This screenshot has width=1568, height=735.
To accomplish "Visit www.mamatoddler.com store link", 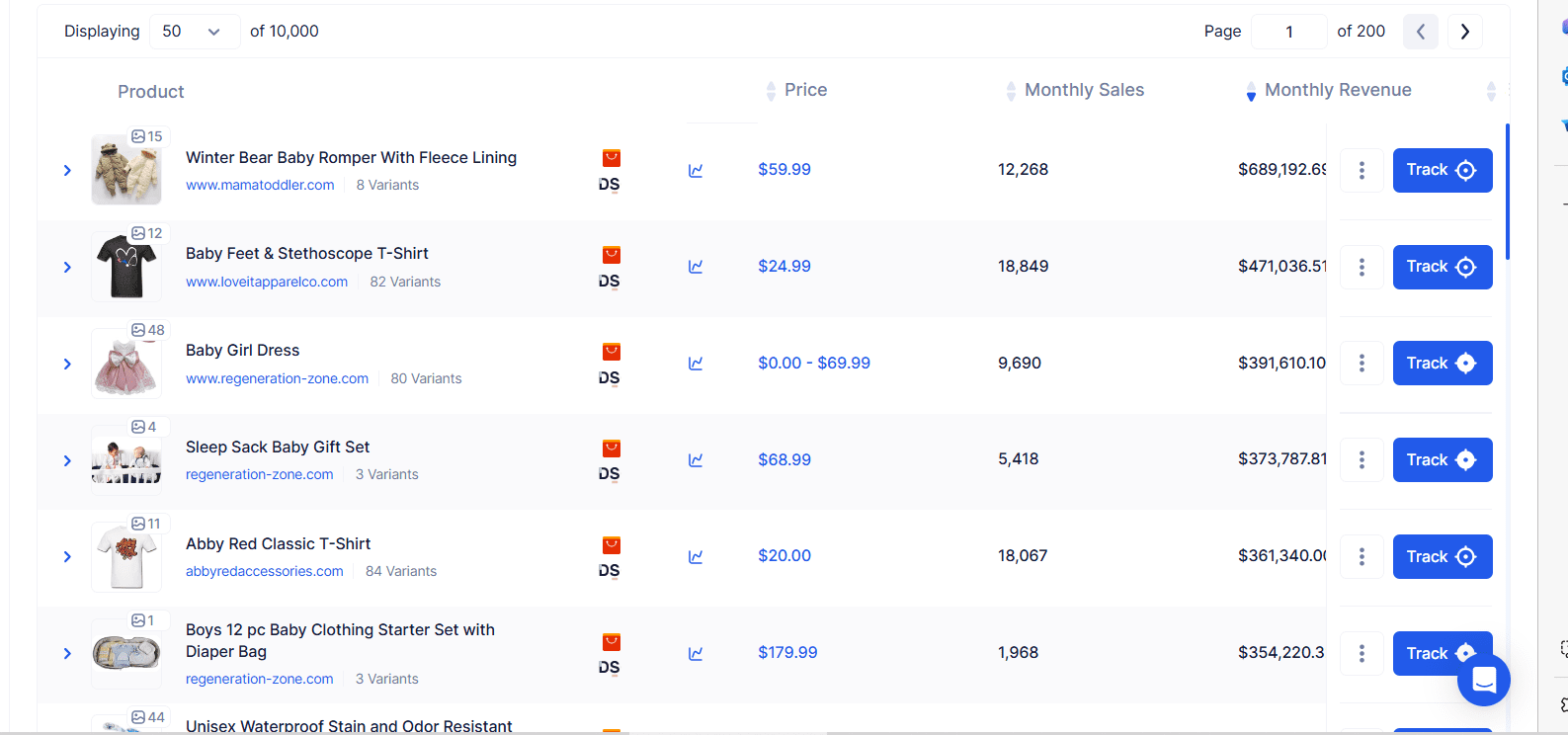I will (260, 185).
